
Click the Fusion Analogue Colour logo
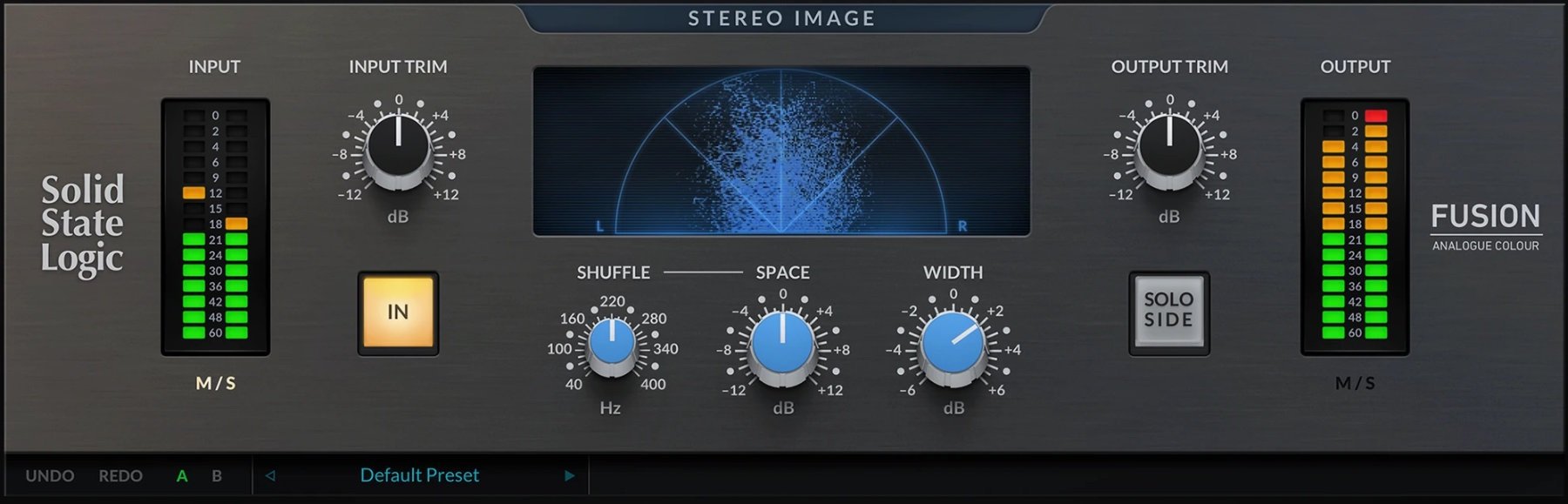[1485, 226]
